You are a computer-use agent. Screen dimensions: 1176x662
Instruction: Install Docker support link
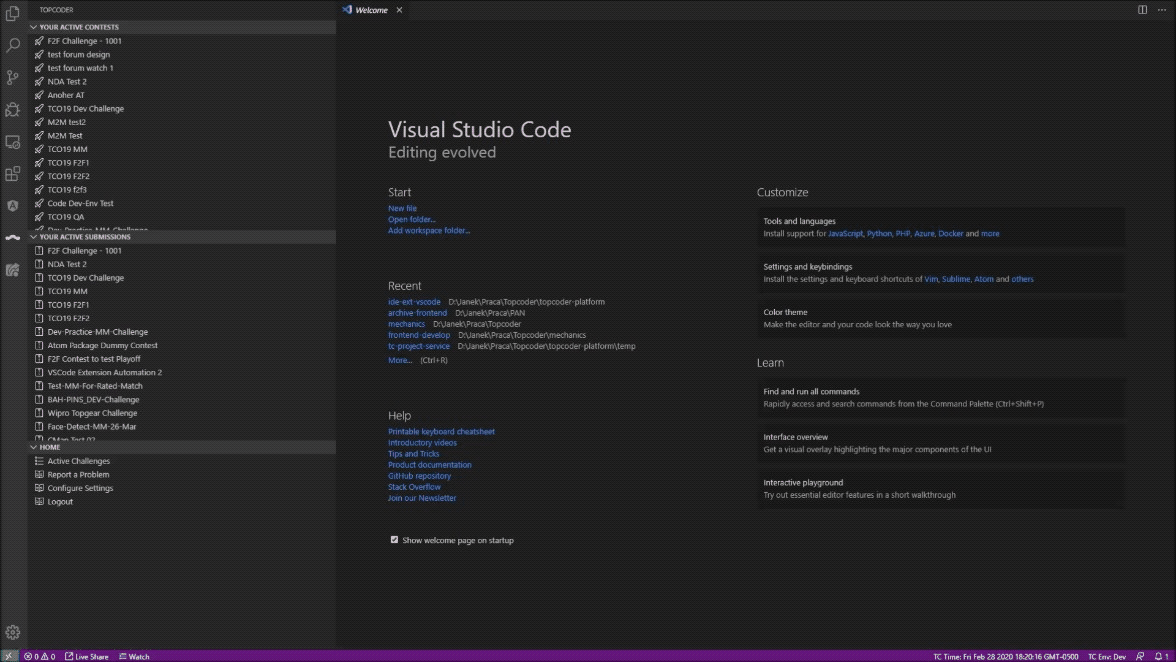[950, 234]
